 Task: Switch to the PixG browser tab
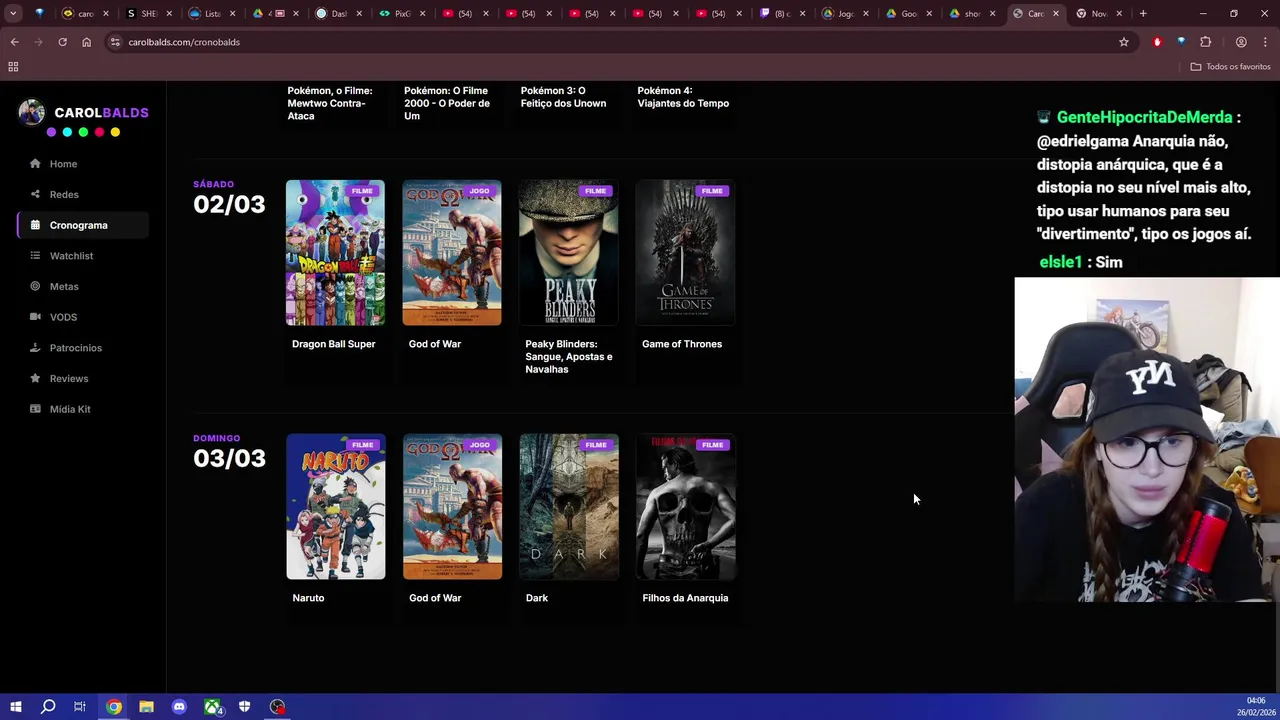(402, 13)
